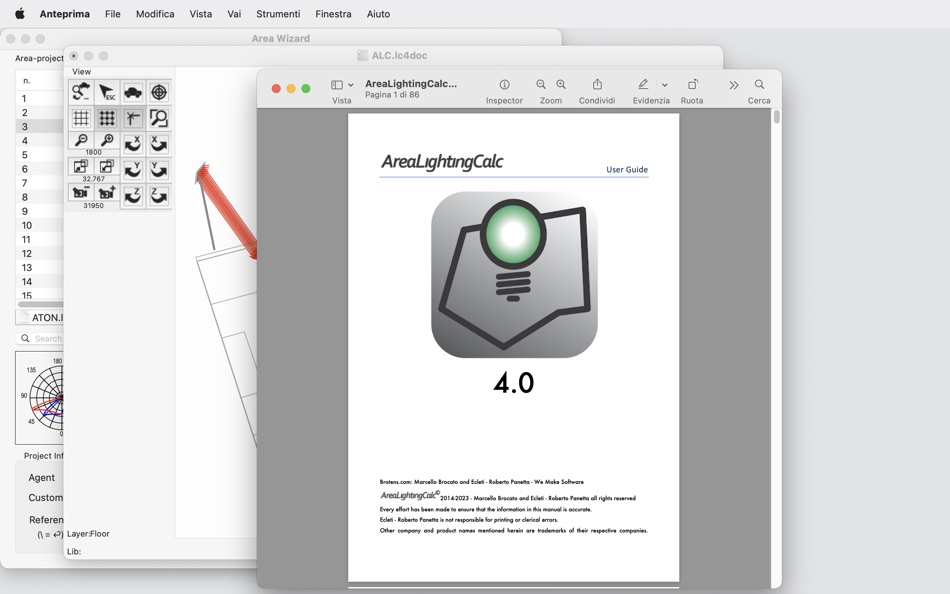
Task: Rotate about Y with right-pointing arrow icon
Action: [159, 170]
